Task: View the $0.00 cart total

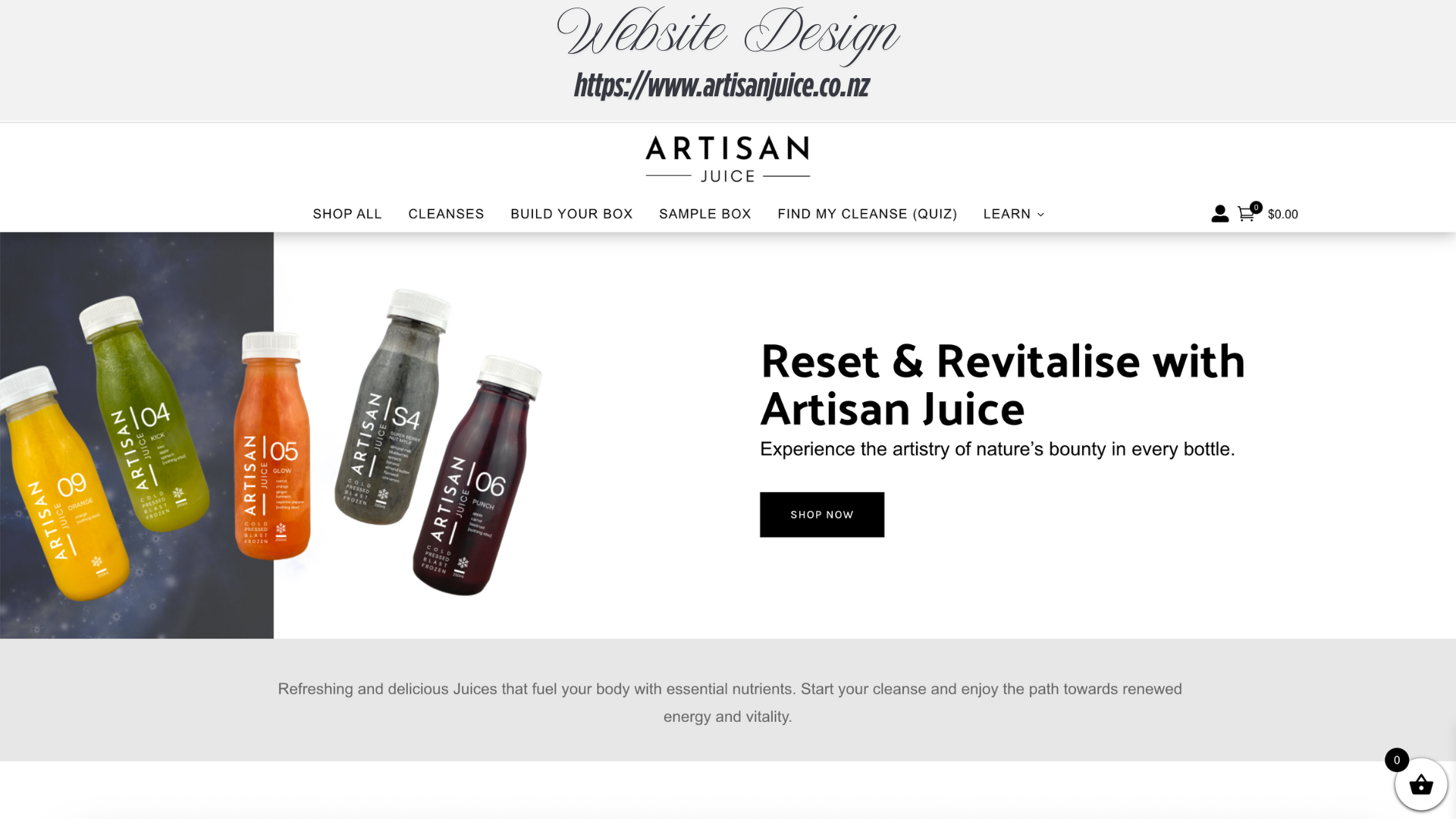Action: tap(1283, 215)
